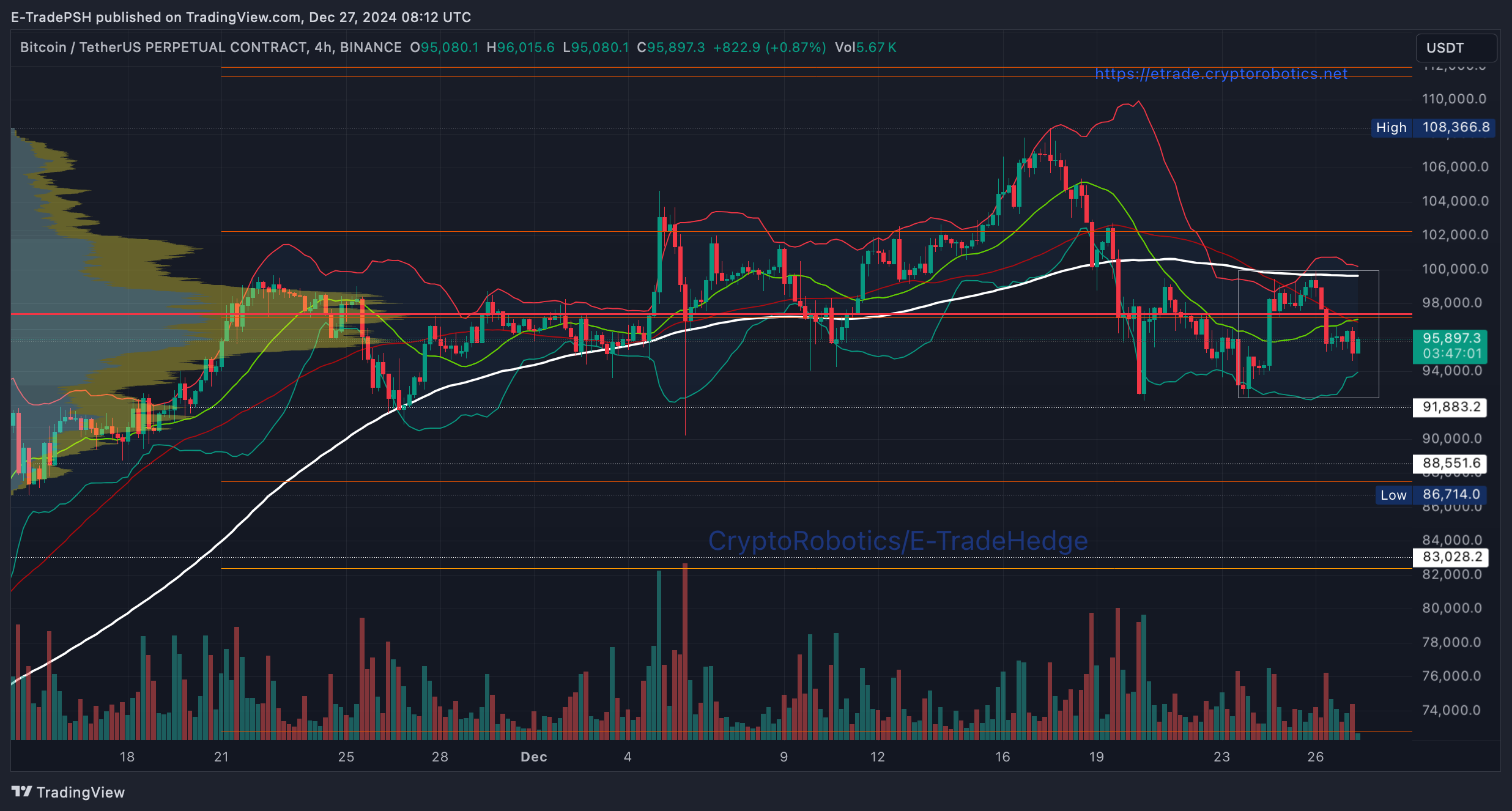Click the change value +822.9 (+0.87%)

pos(769,47)
